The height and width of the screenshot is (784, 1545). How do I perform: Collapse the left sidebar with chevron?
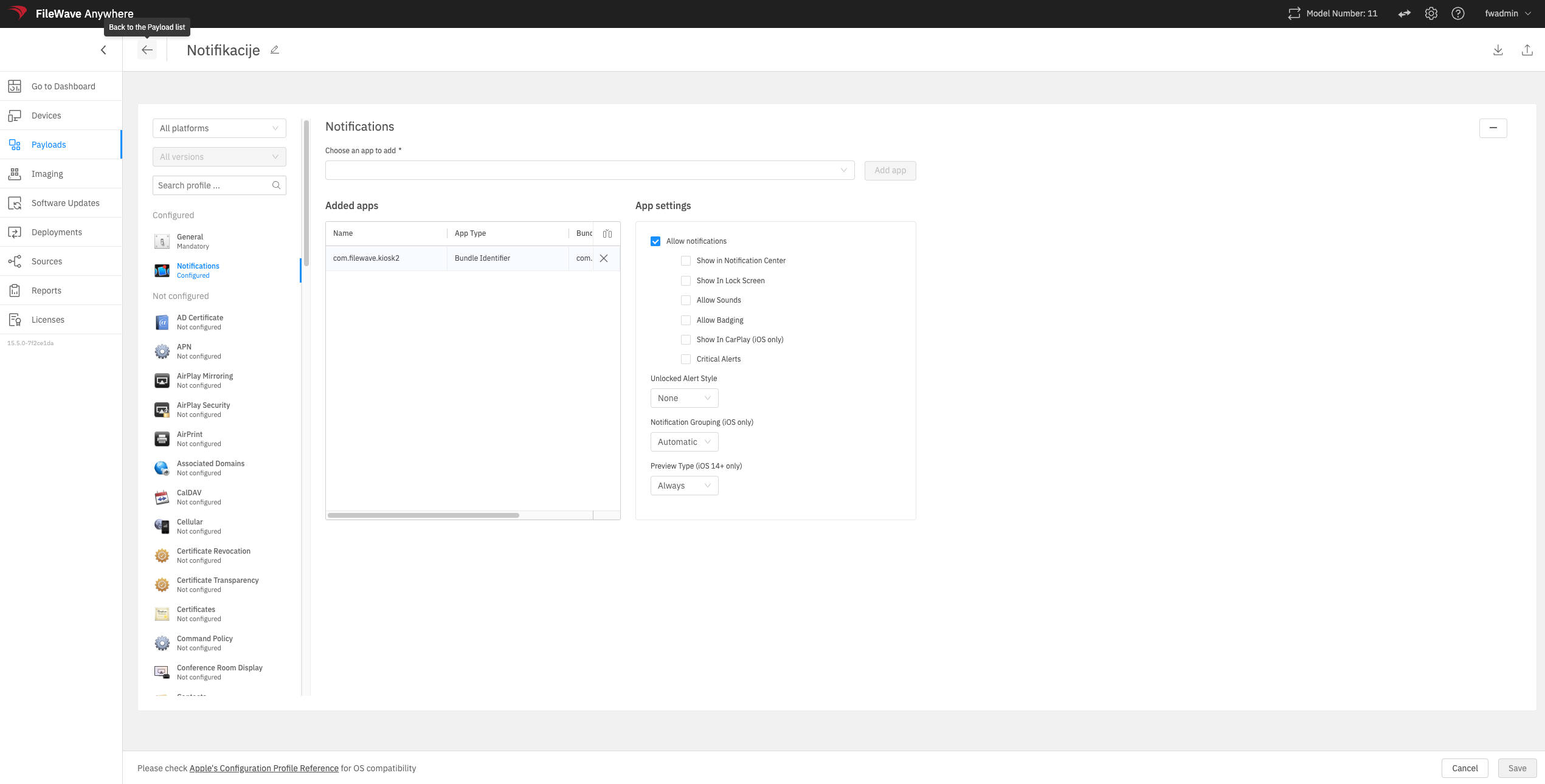(103, 50)
